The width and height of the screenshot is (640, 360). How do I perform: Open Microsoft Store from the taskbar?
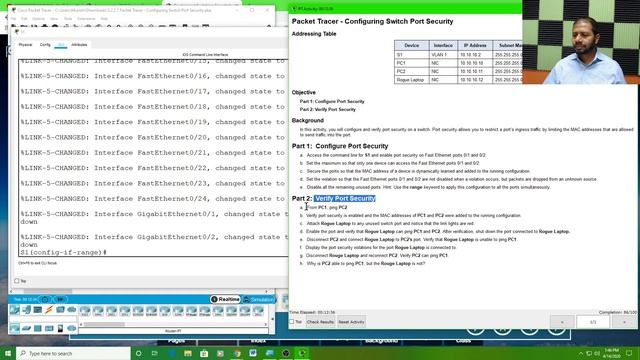click(204, 353)
